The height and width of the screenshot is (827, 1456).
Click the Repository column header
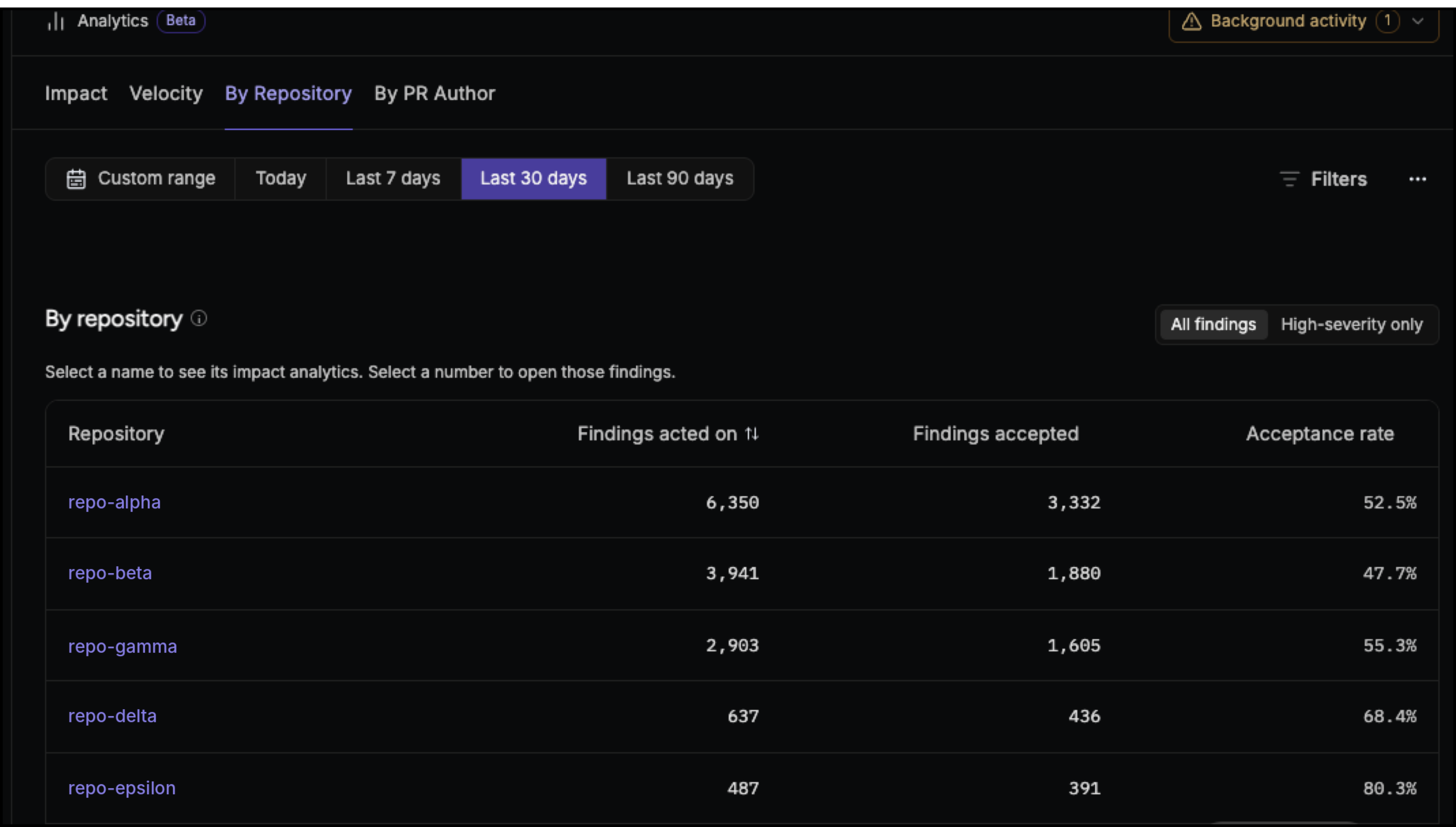(x=116, y=434)
